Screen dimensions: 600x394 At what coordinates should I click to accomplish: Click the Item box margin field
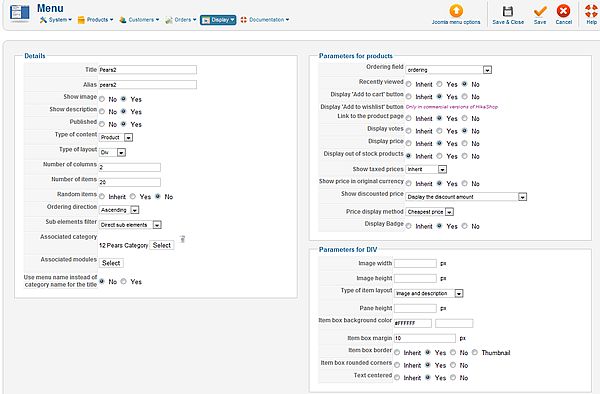425,338
